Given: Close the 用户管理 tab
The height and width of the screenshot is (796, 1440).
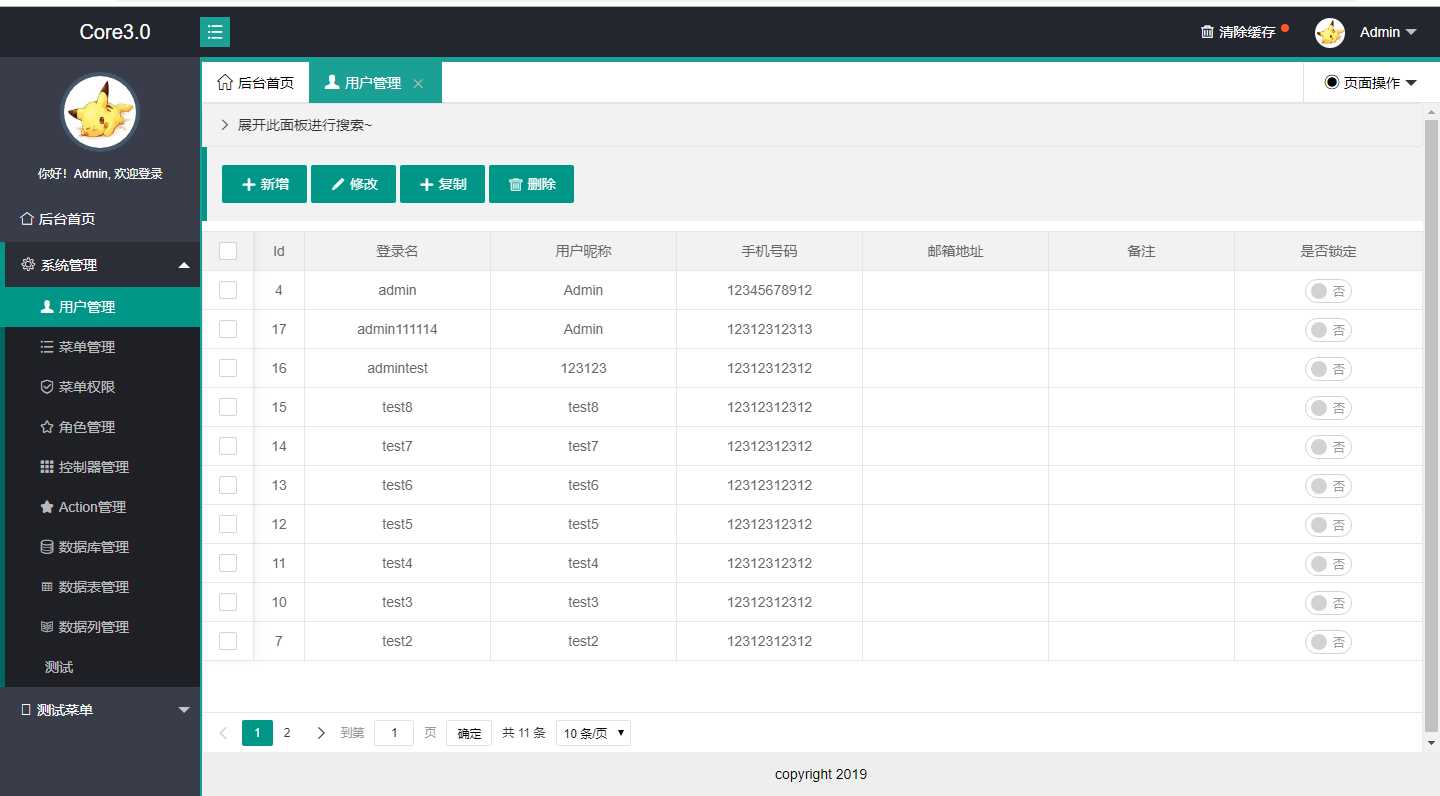Looking at the screenshot, I should point(418,84).
